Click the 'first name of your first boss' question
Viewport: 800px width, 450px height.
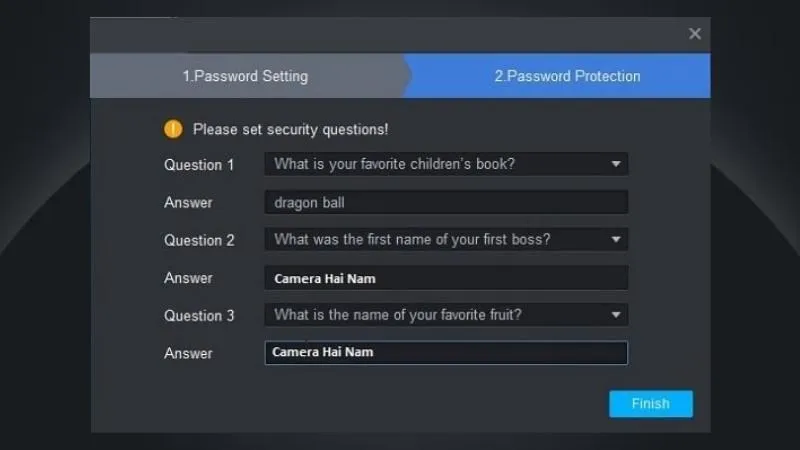pyautogui.click(x=412, y=240)
